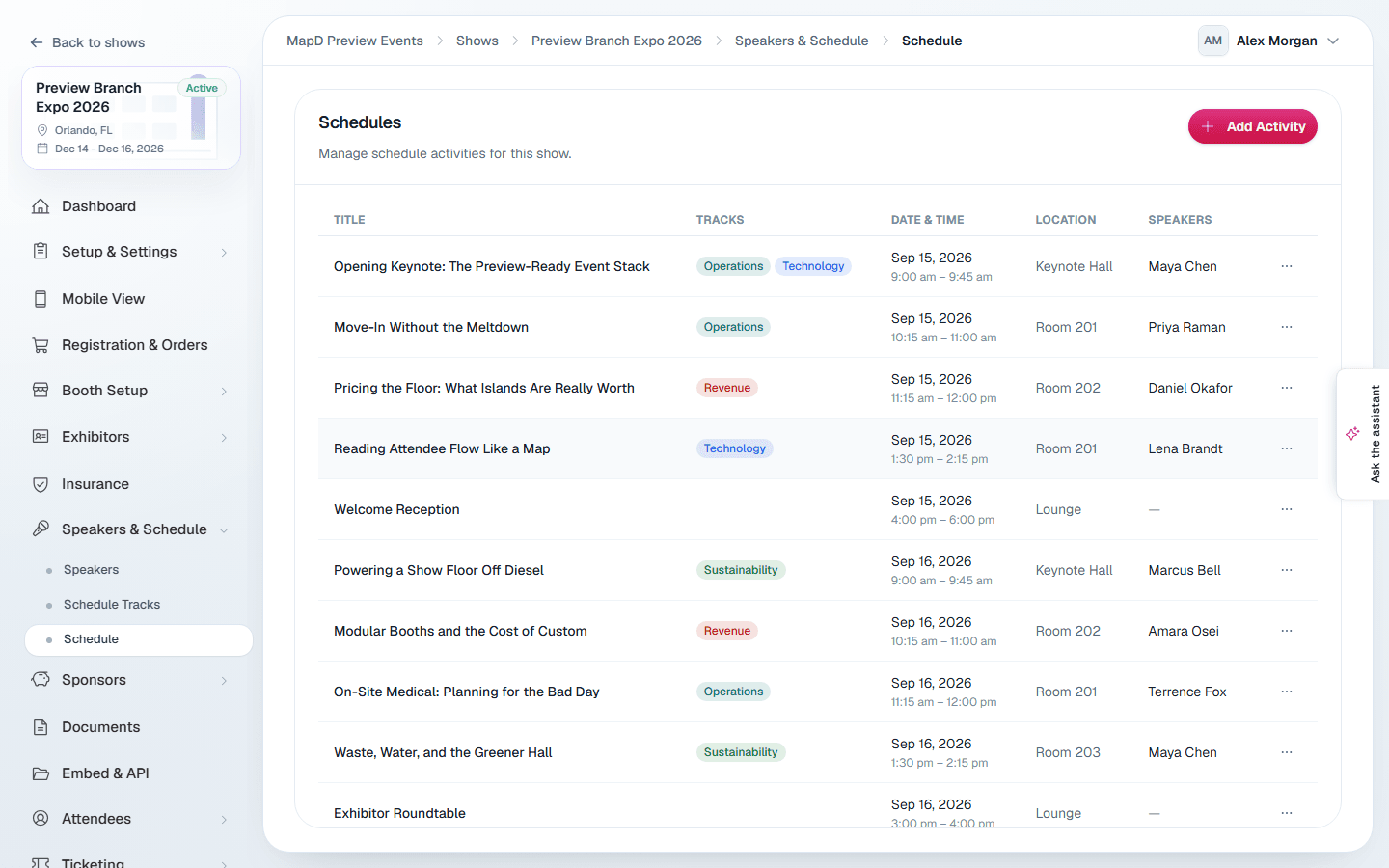The width and height of the screenshot is (1389, 868).
Task: Click the DATE & TIME column header
Action: [928, 220]
